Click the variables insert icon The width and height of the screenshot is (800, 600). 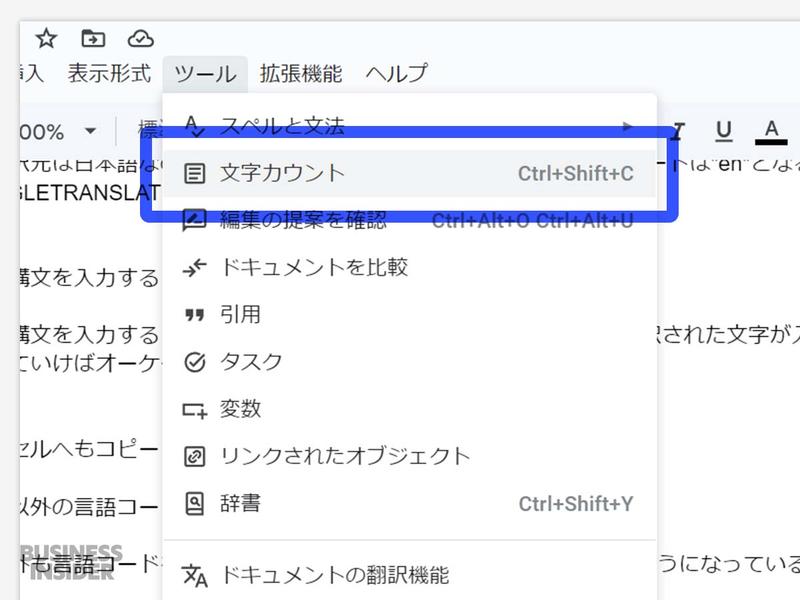[195, 410]
